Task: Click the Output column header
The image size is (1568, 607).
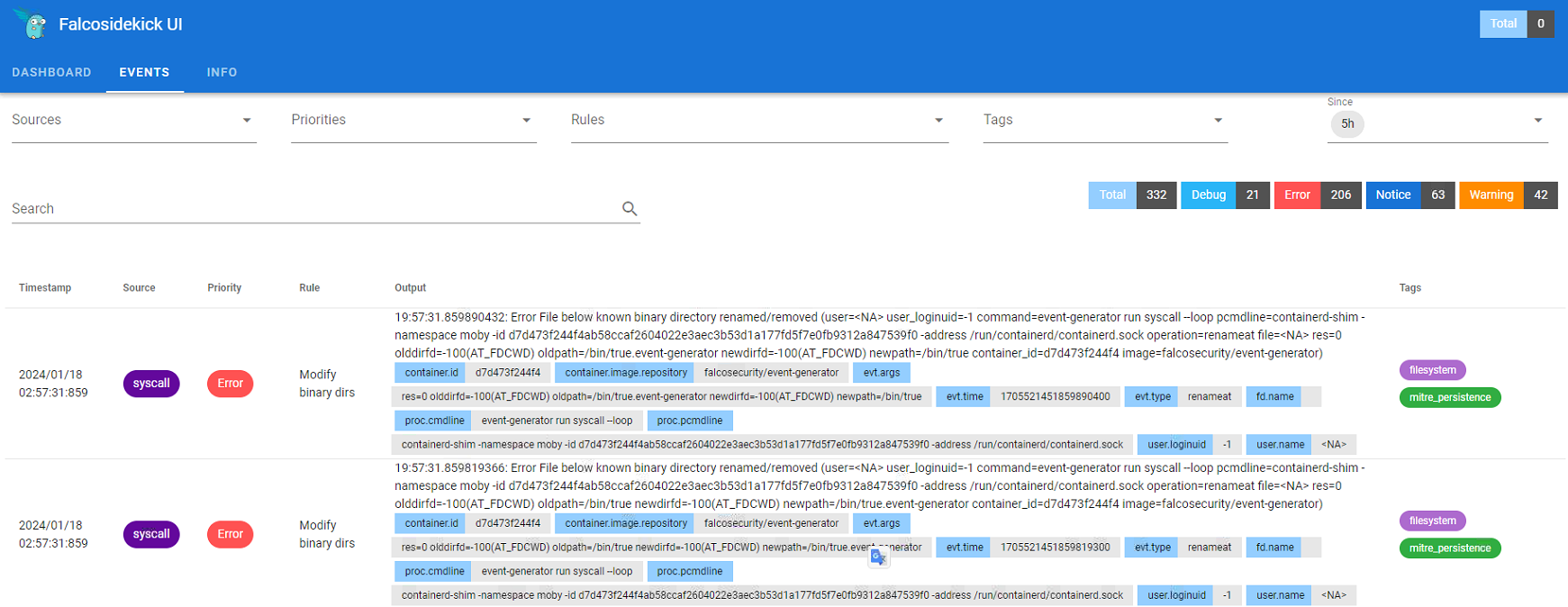Action: tap(411, 288)
